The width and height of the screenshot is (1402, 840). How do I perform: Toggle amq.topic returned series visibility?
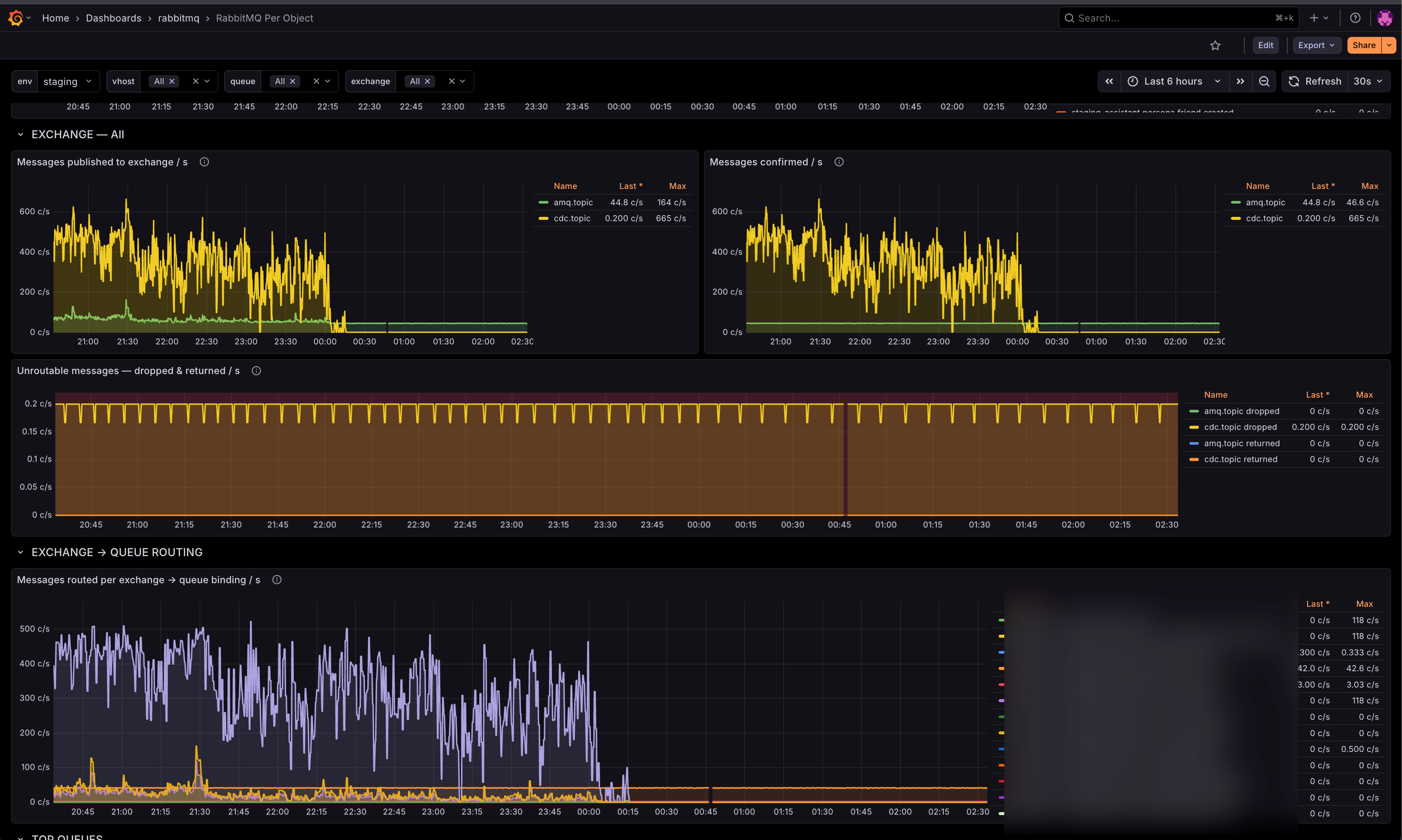(1241, 443)
